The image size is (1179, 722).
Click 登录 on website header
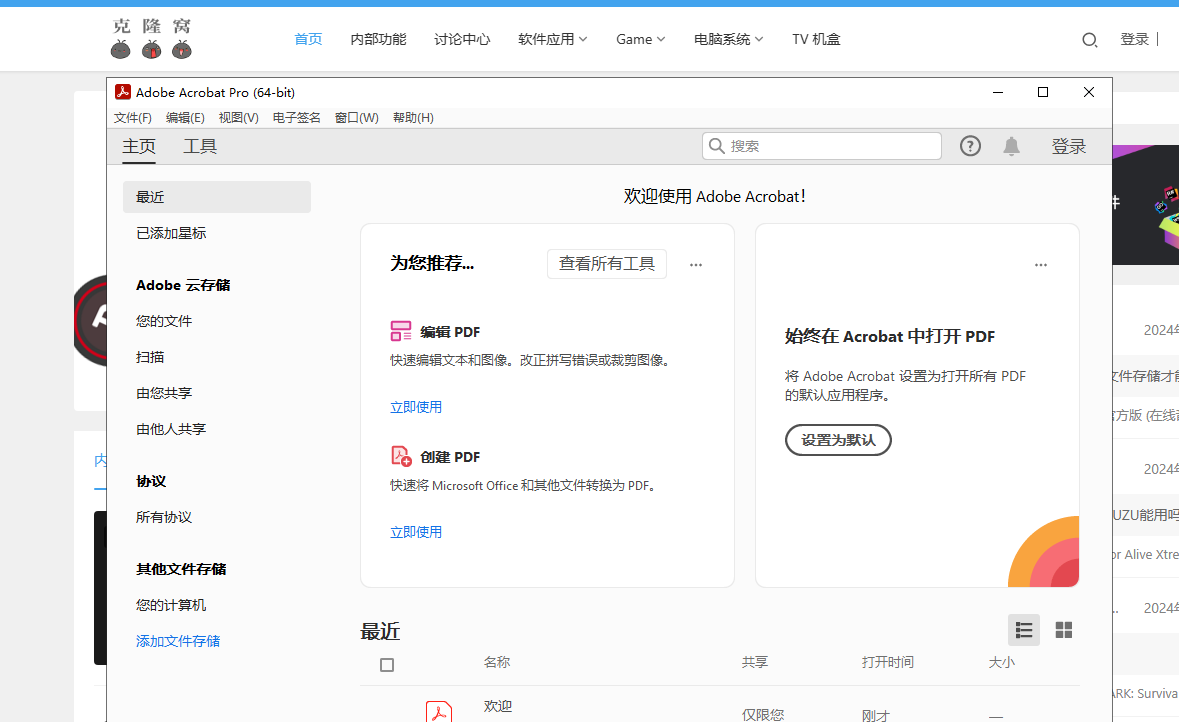click(x=1135, y=39)
